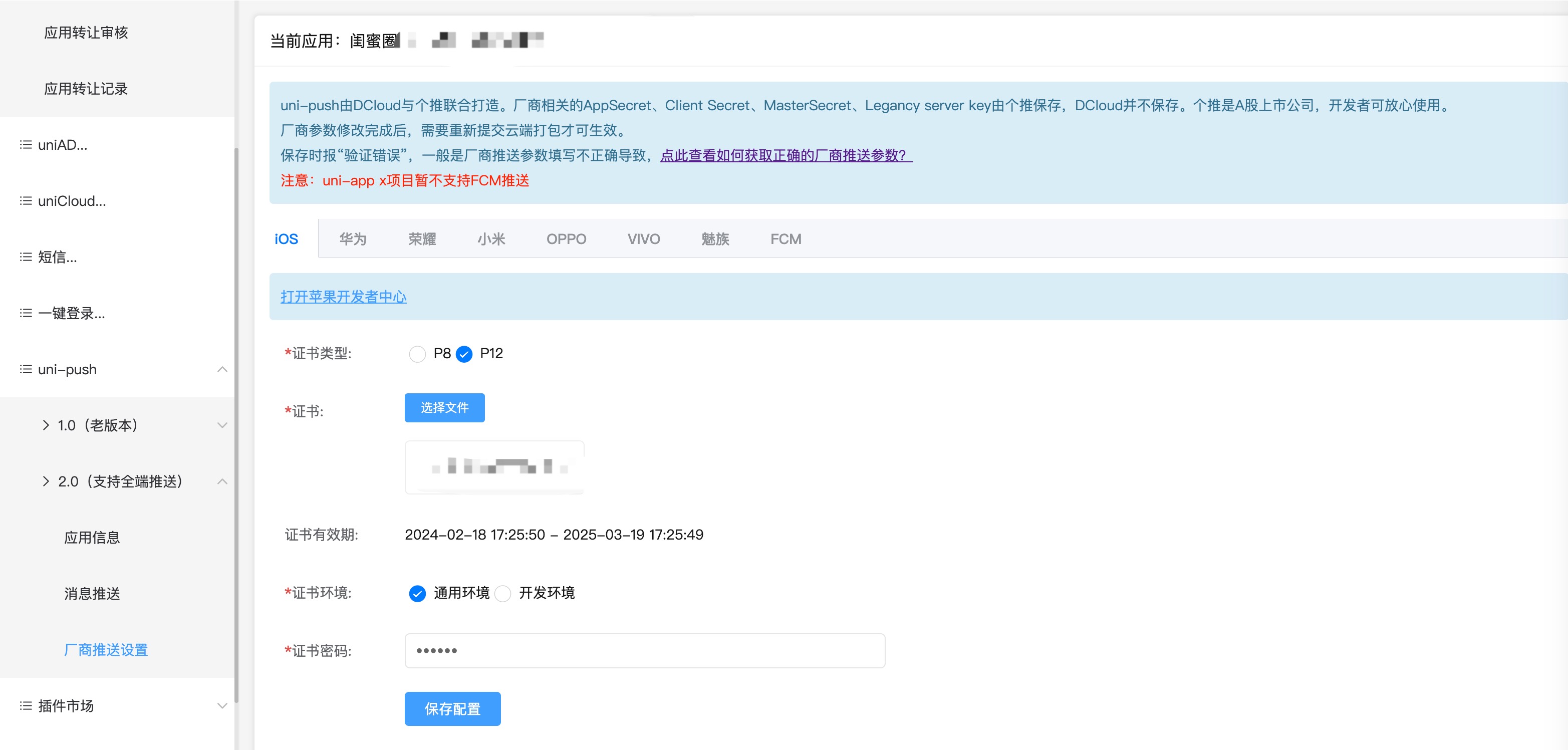This screenshot has height=750, width=1568.
Task: Click the arrow icon before 1.0（老版本）
Action: pos(46,425)
